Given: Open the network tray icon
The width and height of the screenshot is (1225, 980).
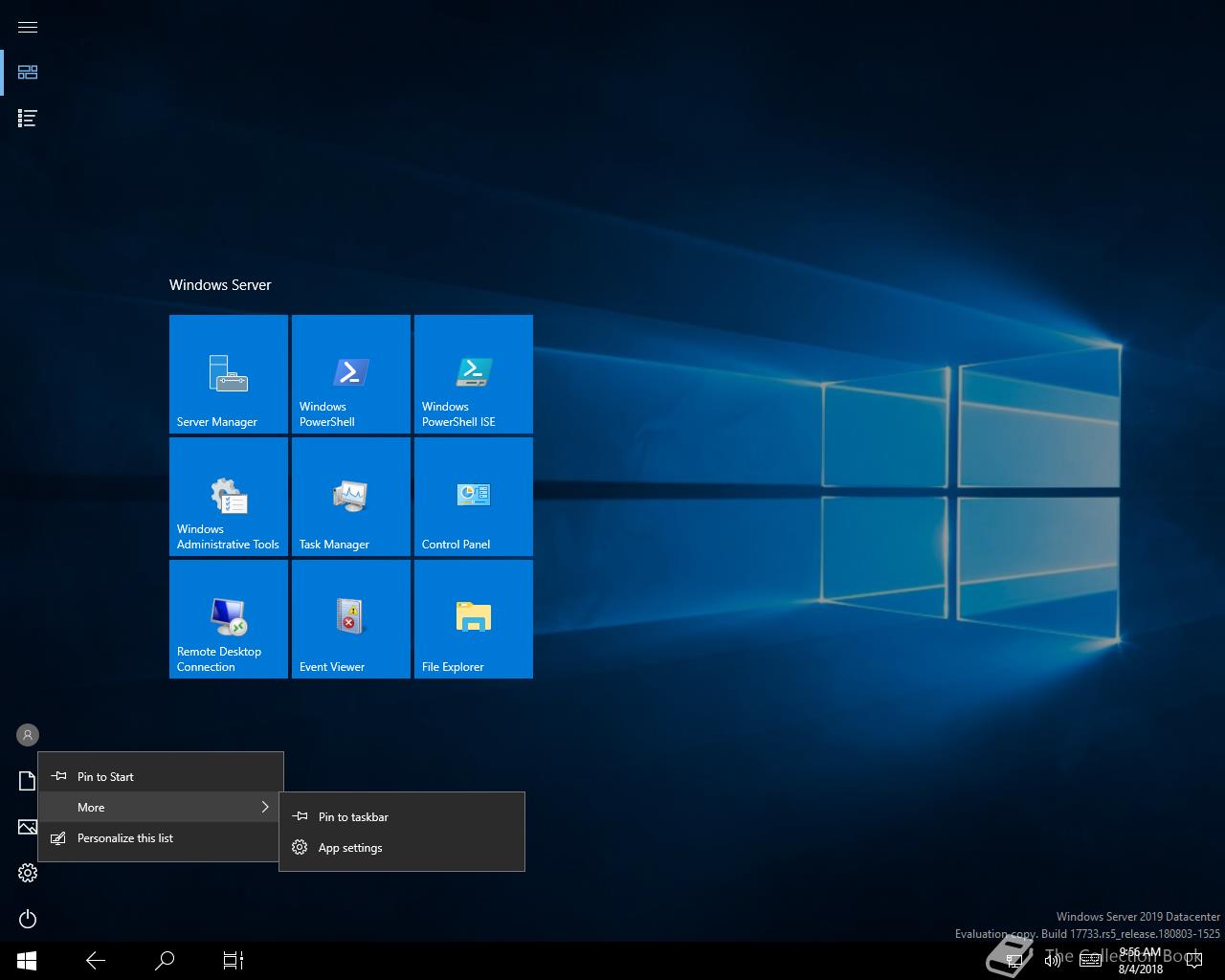Looking at the screenshot, I should (1015, 961).
